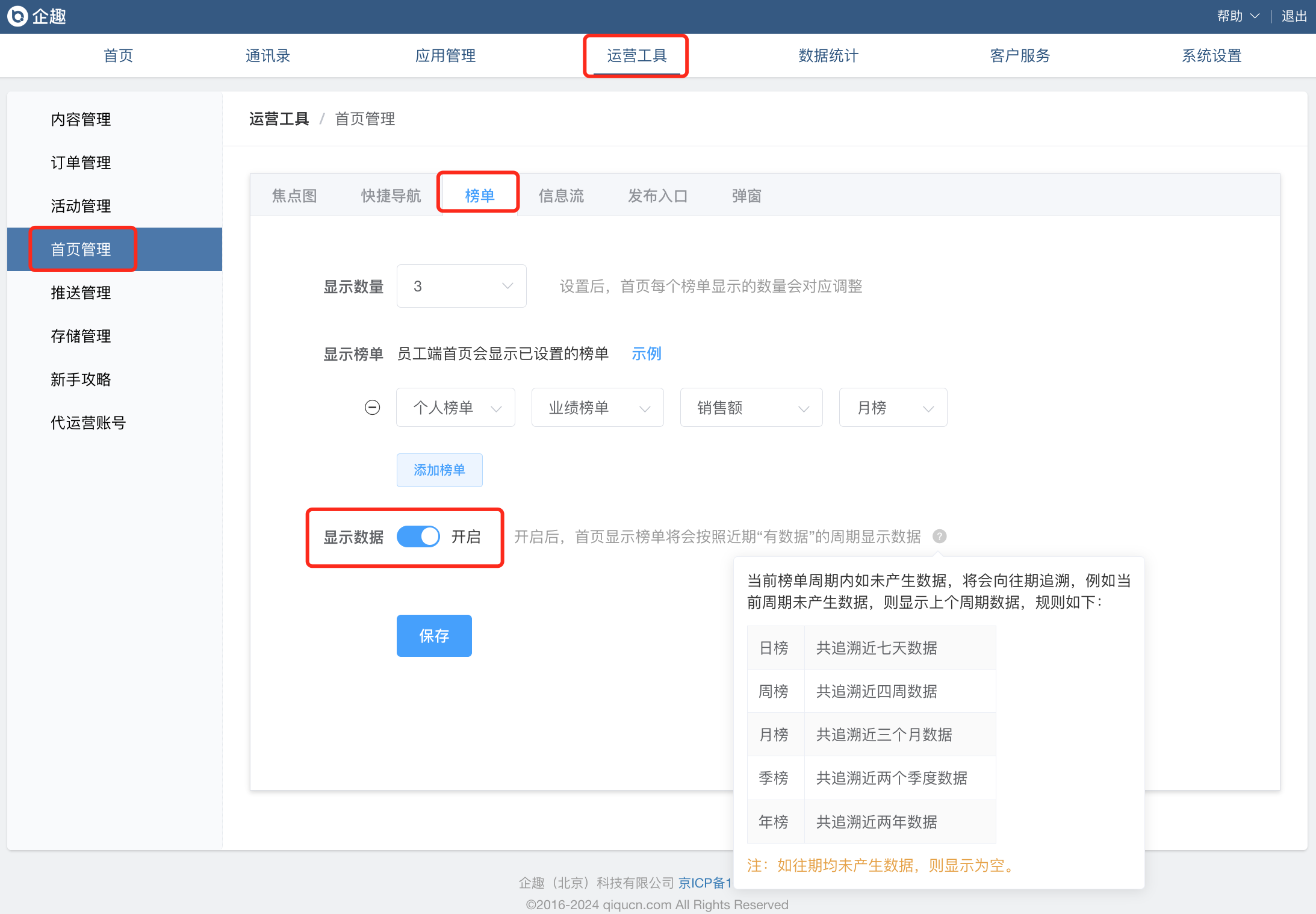Open the 弹窗 tab

pos(746,196)
